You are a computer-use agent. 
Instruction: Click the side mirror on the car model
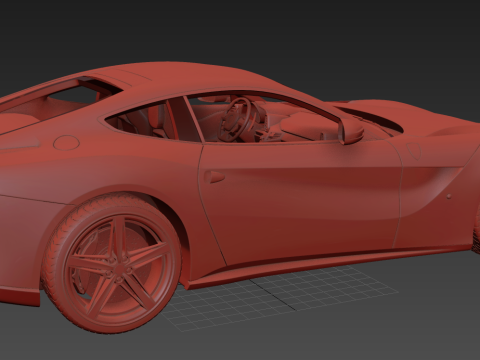(x=351, y=132)
